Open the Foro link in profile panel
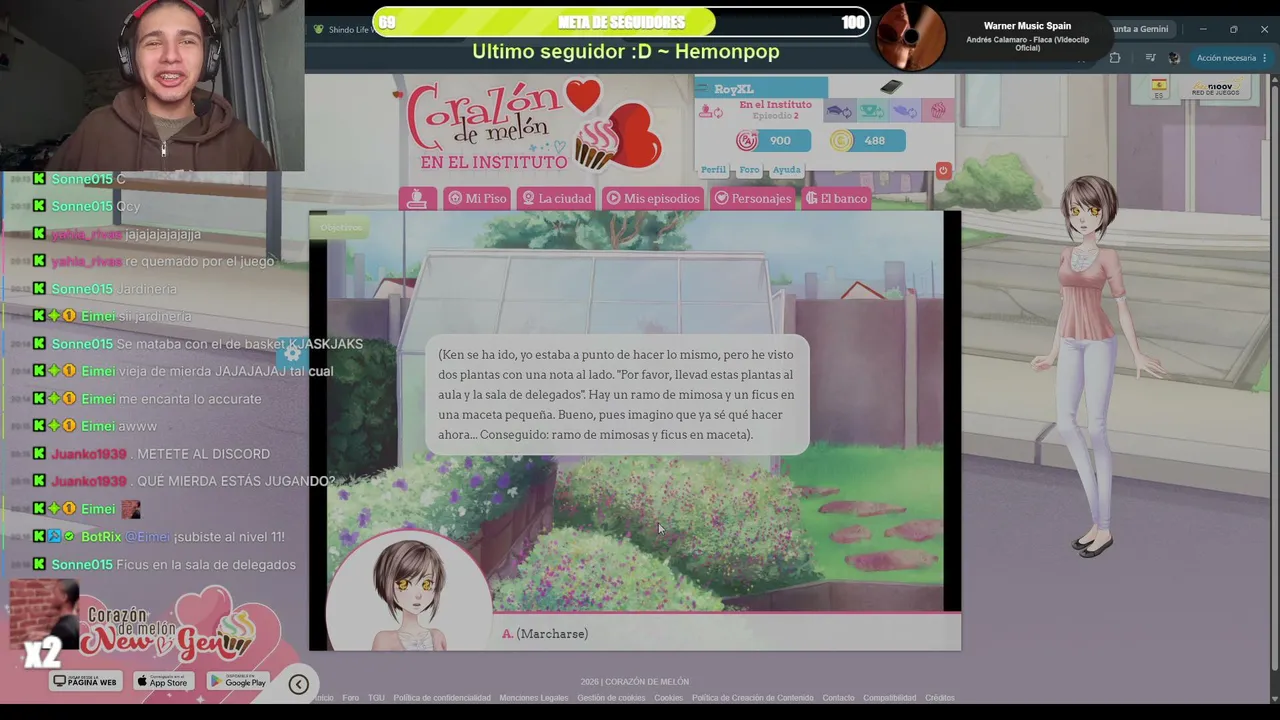The height and width of the screenshot is (720, 1280). [x=749, y=170]
